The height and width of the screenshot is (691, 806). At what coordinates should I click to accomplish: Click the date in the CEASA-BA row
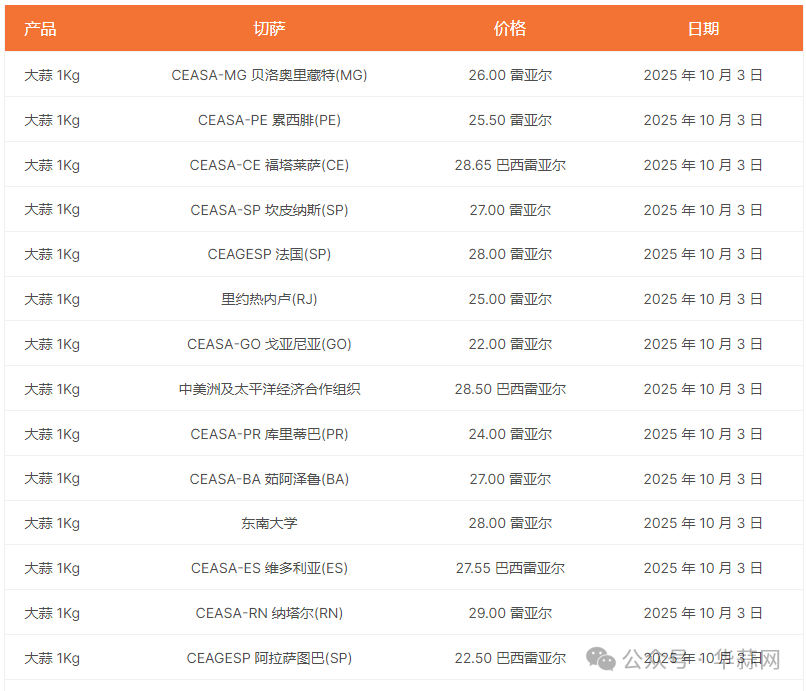pos(703,479)
